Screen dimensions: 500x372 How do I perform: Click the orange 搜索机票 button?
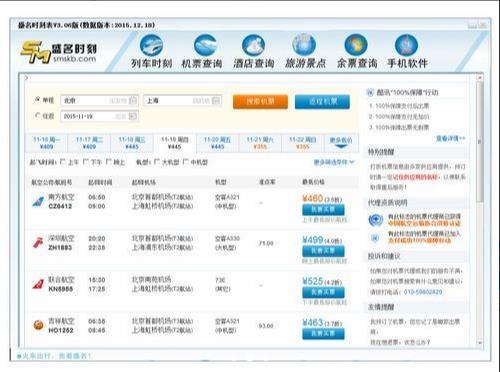(260, 101)
